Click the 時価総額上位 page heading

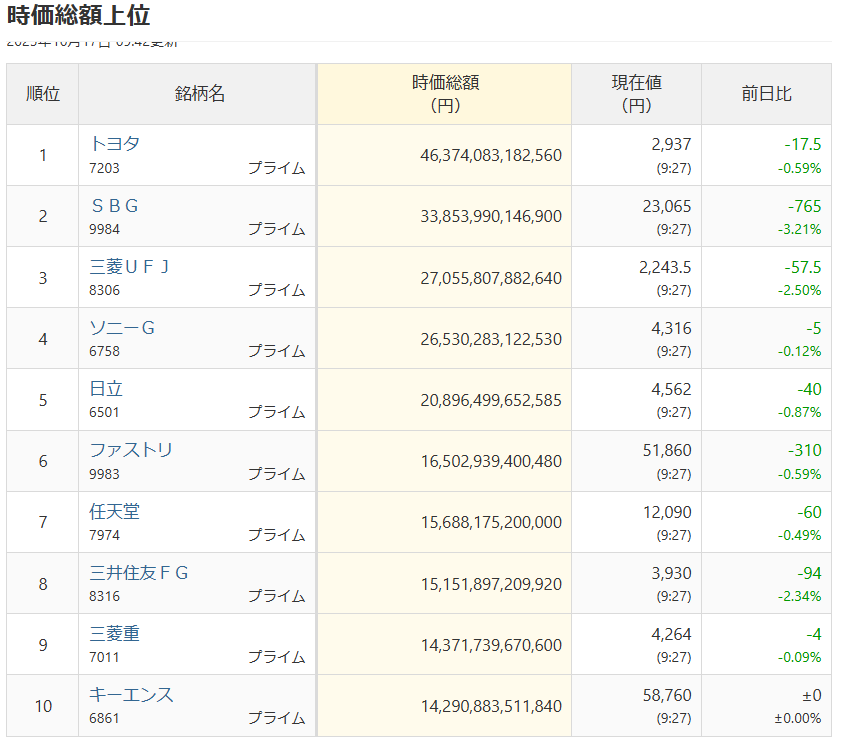tap(79, 16)
